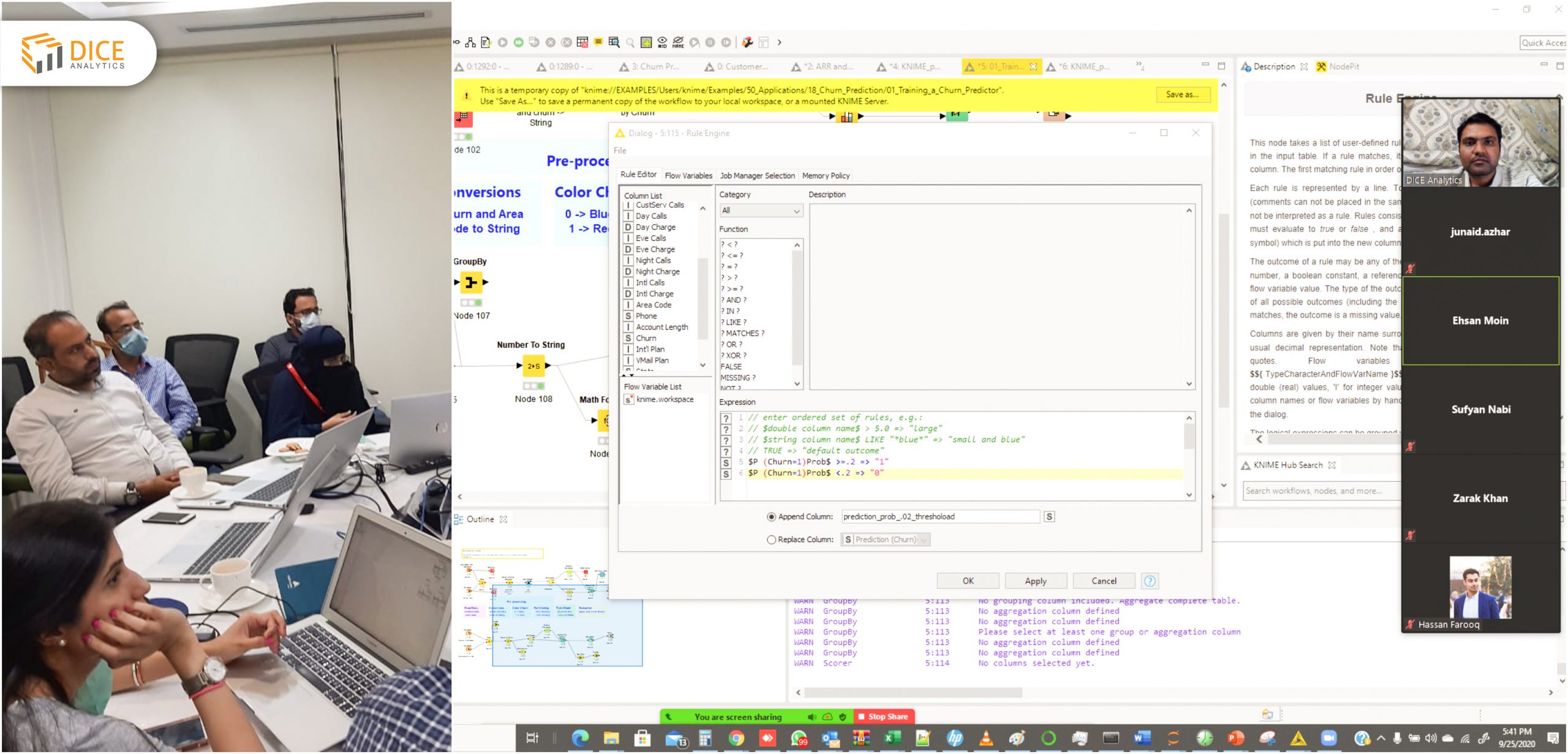Click the help question mark button in dialog
1568x754 pixels.
pos(1150,581)
